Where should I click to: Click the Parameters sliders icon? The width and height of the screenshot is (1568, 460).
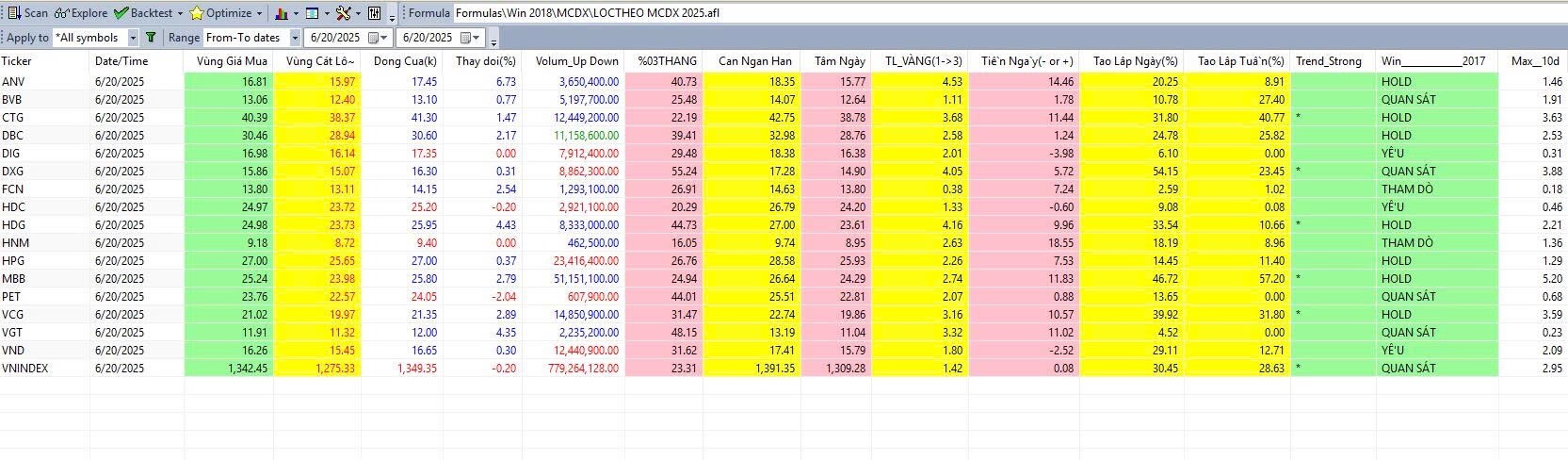374,13
